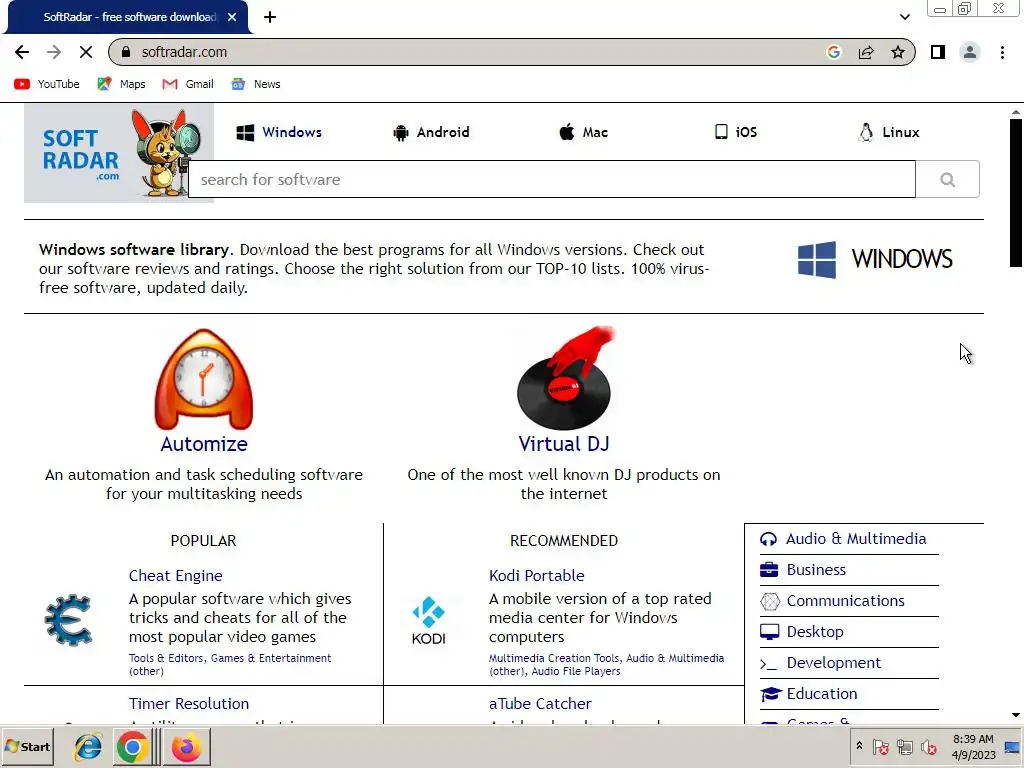
Task: Click Multimedia Creation Tools category link
Action: (553, 658)
